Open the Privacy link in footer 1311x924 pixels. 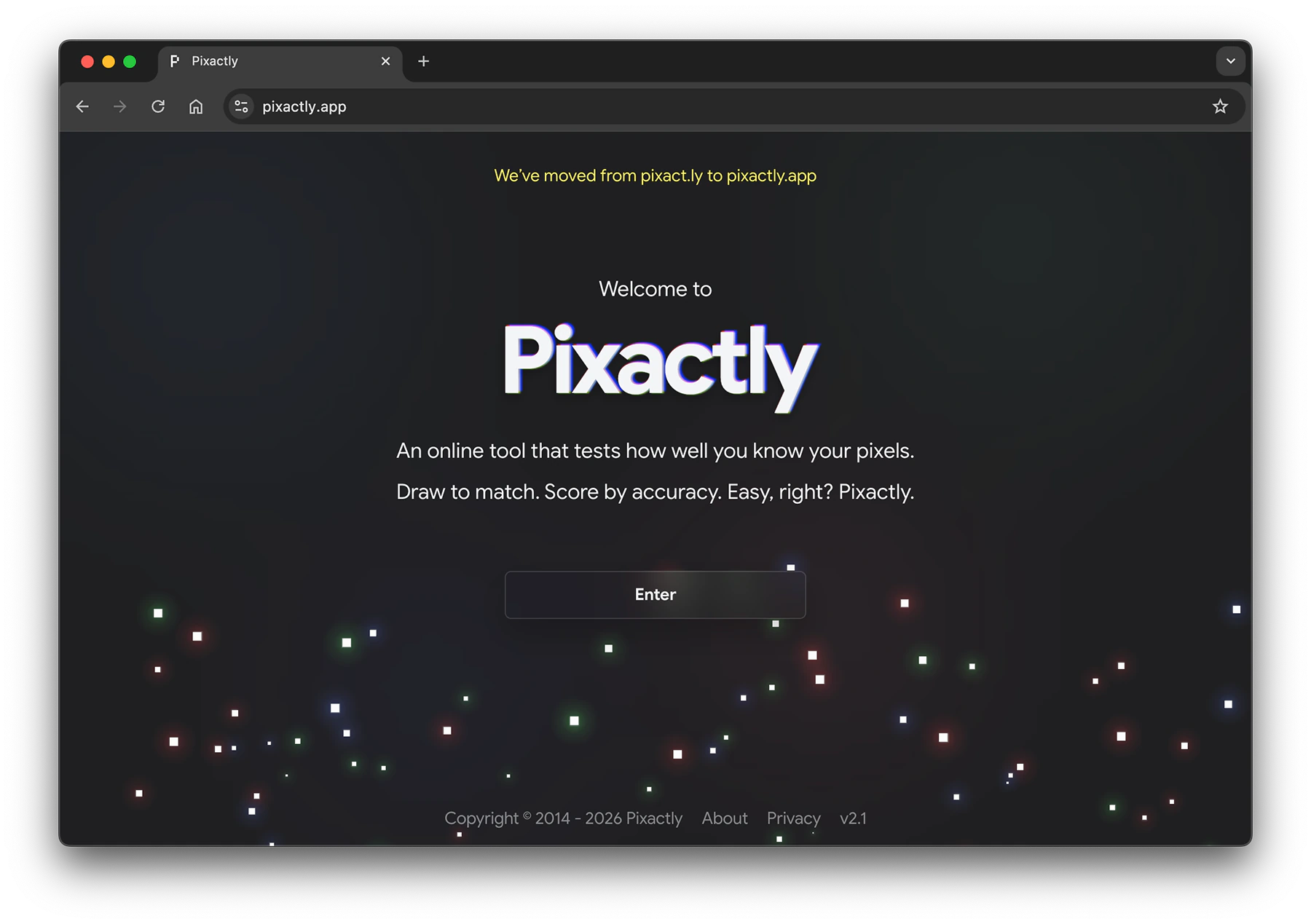(793, 818)
